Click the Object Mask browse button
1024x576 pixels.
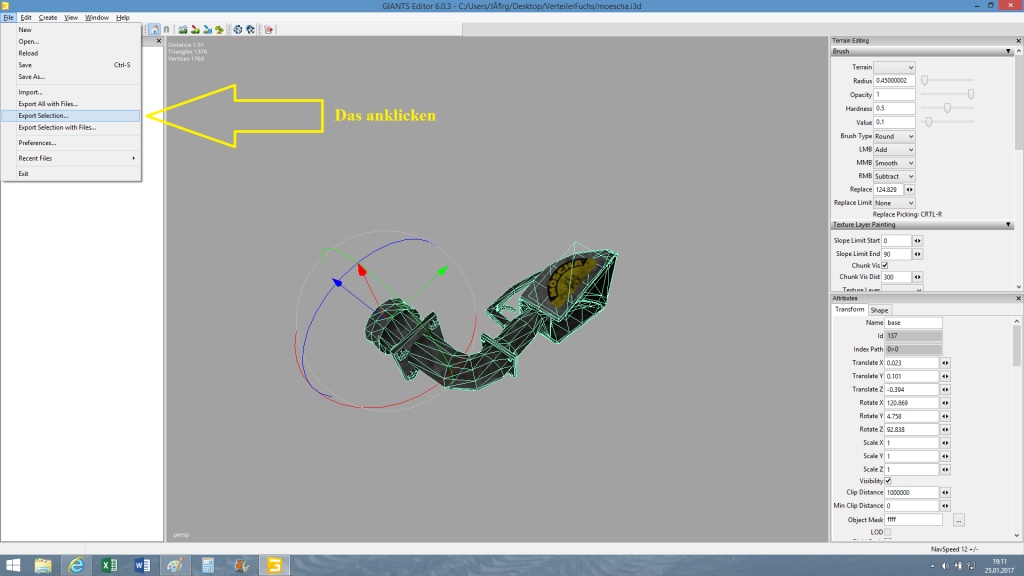pos(959,520)
